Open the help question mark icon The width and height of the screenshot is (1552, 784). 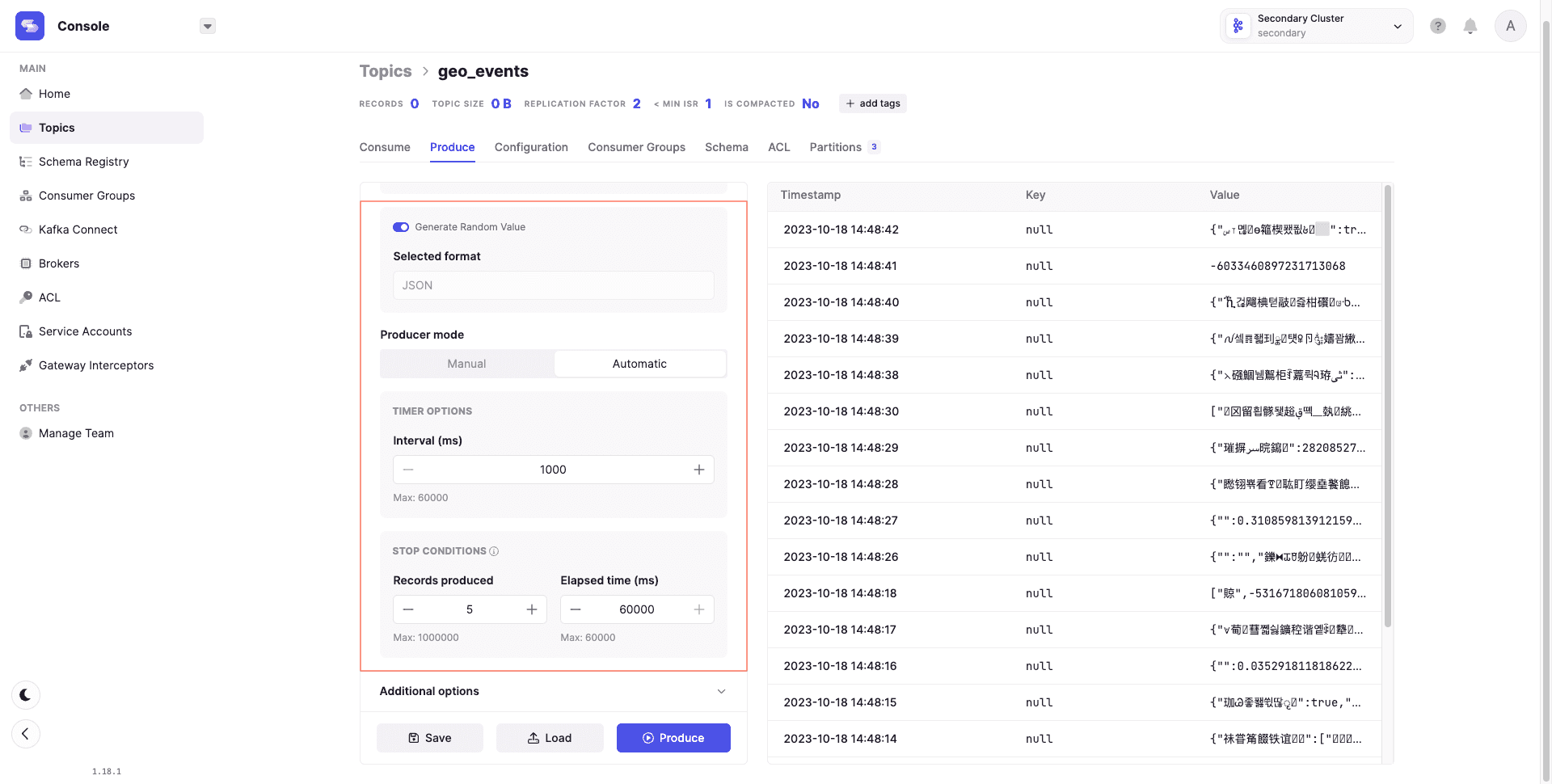pyautogui.click(x=1437, y=27)
